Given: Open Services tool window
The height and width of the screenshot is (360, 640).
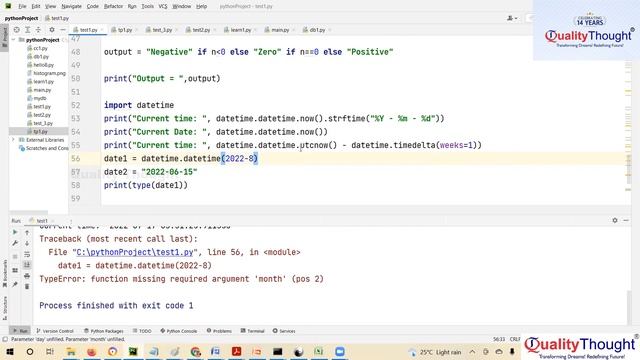Looking at the screenshot, I should 284,331.
